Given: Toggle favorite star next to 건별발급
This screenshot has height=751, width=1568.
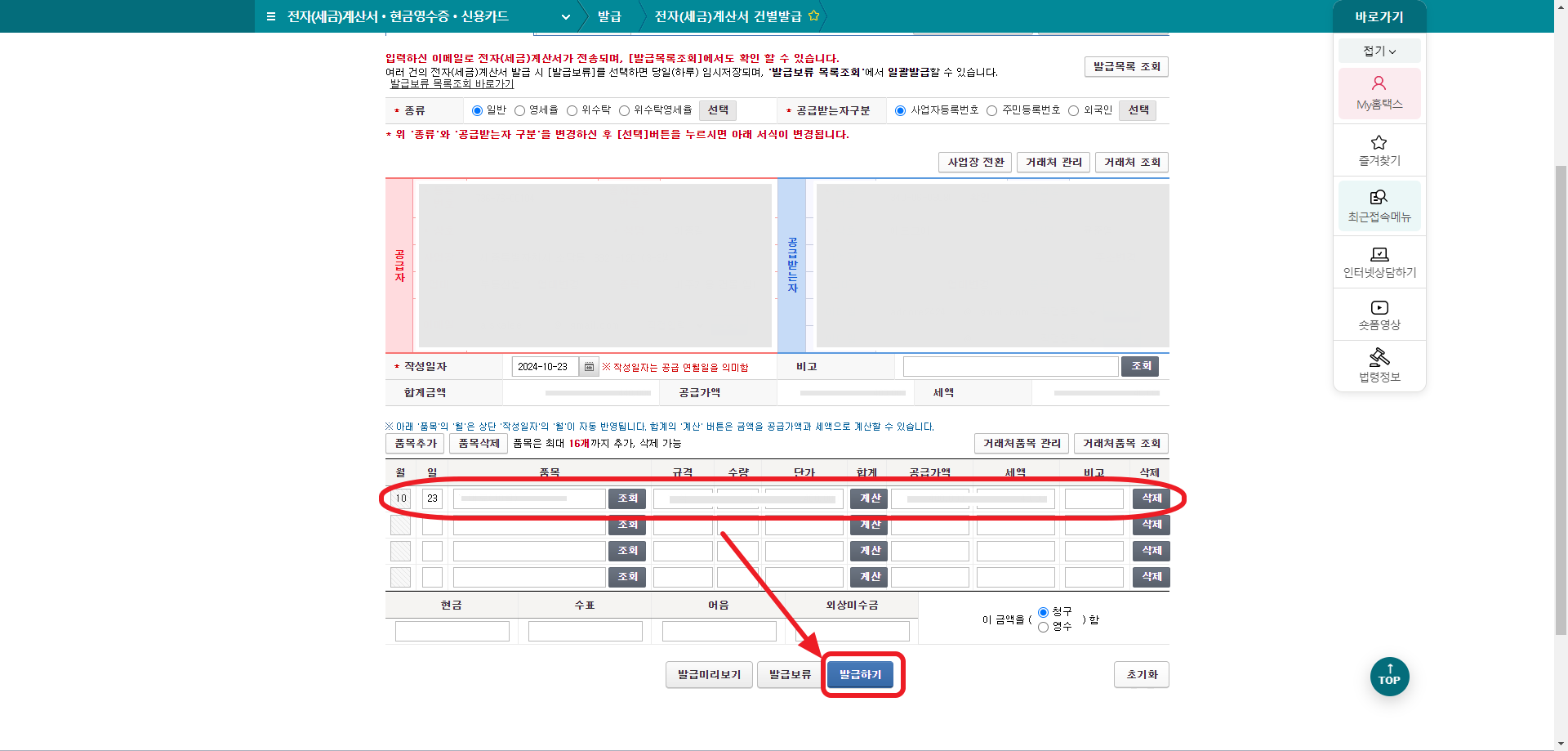Looking at the screenshot, I should (x=813, y=16).
